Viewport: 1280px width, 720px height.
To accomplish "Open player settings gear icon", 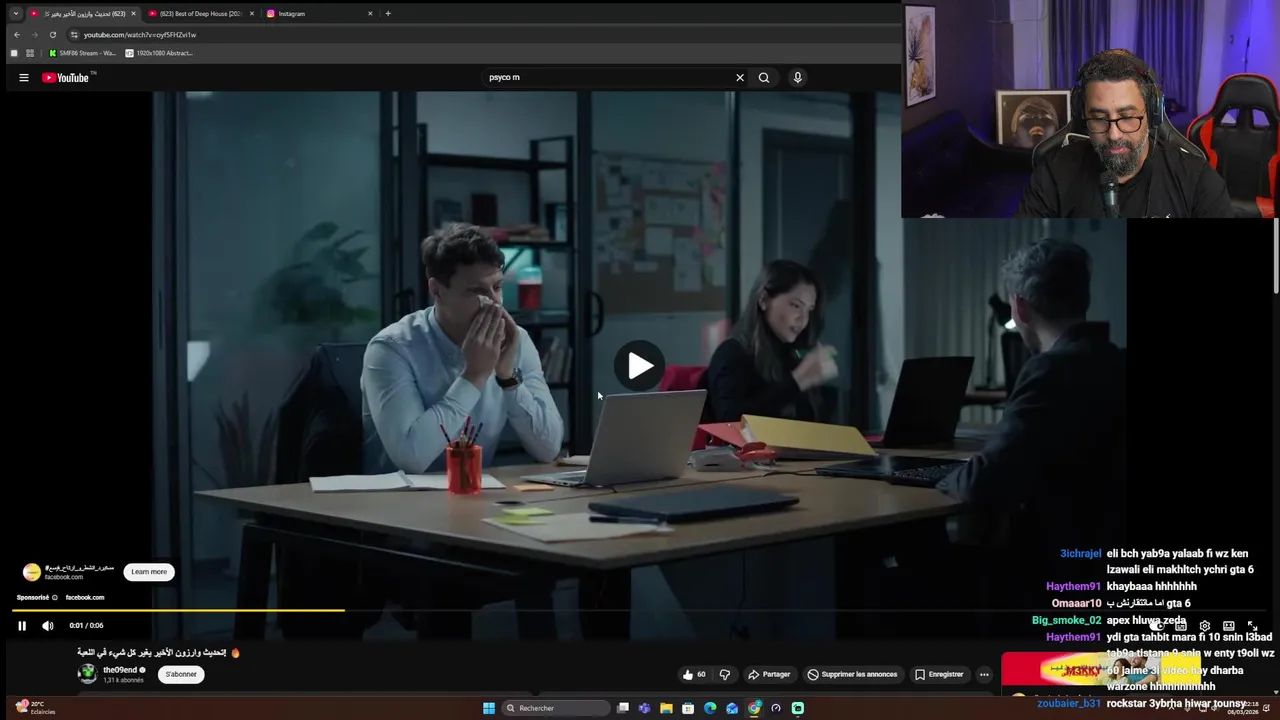I will (1205, 626).
